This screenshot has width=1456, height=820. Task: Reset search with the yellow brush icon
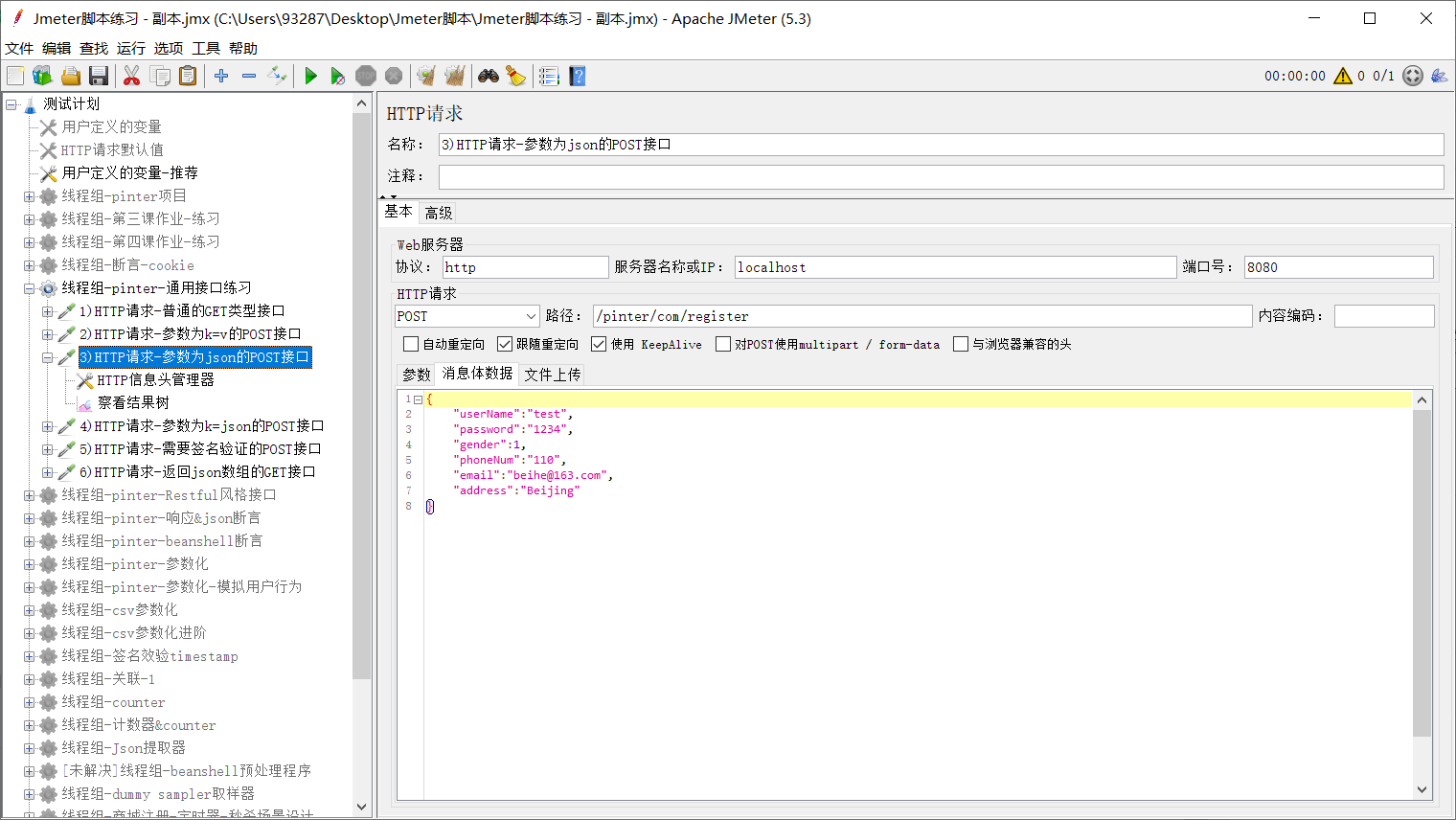[516, 76]
